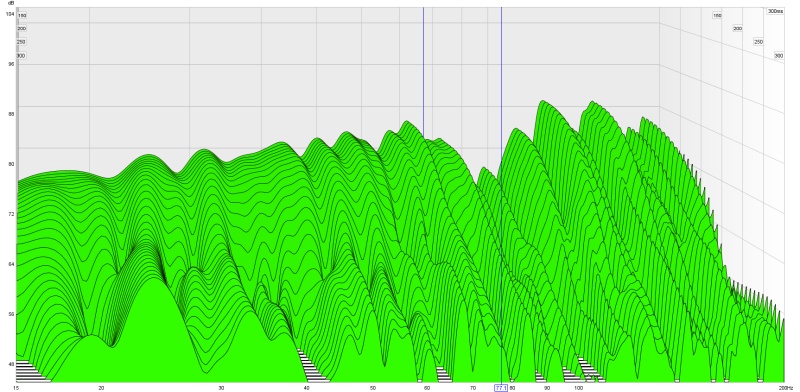Click the 250 time label beside the dB axis
Image resolution: width=800 pixels, height=392 pixels.
tap(21, 42)
